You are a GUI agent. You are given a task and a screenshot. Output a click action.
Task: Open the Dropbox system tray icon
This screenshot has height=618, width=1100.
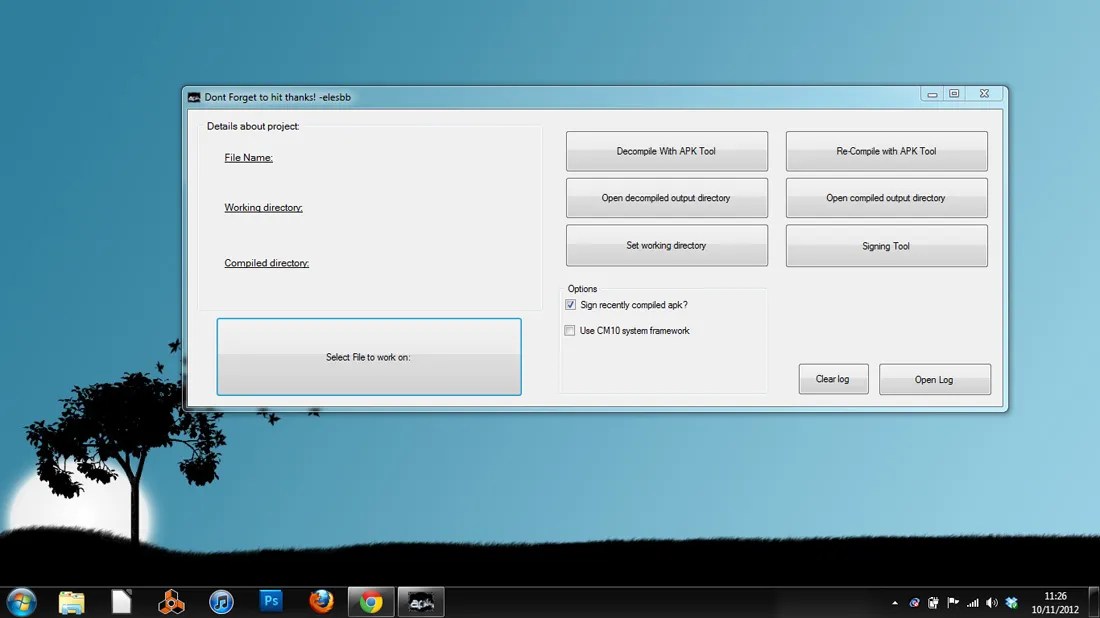1012,603
